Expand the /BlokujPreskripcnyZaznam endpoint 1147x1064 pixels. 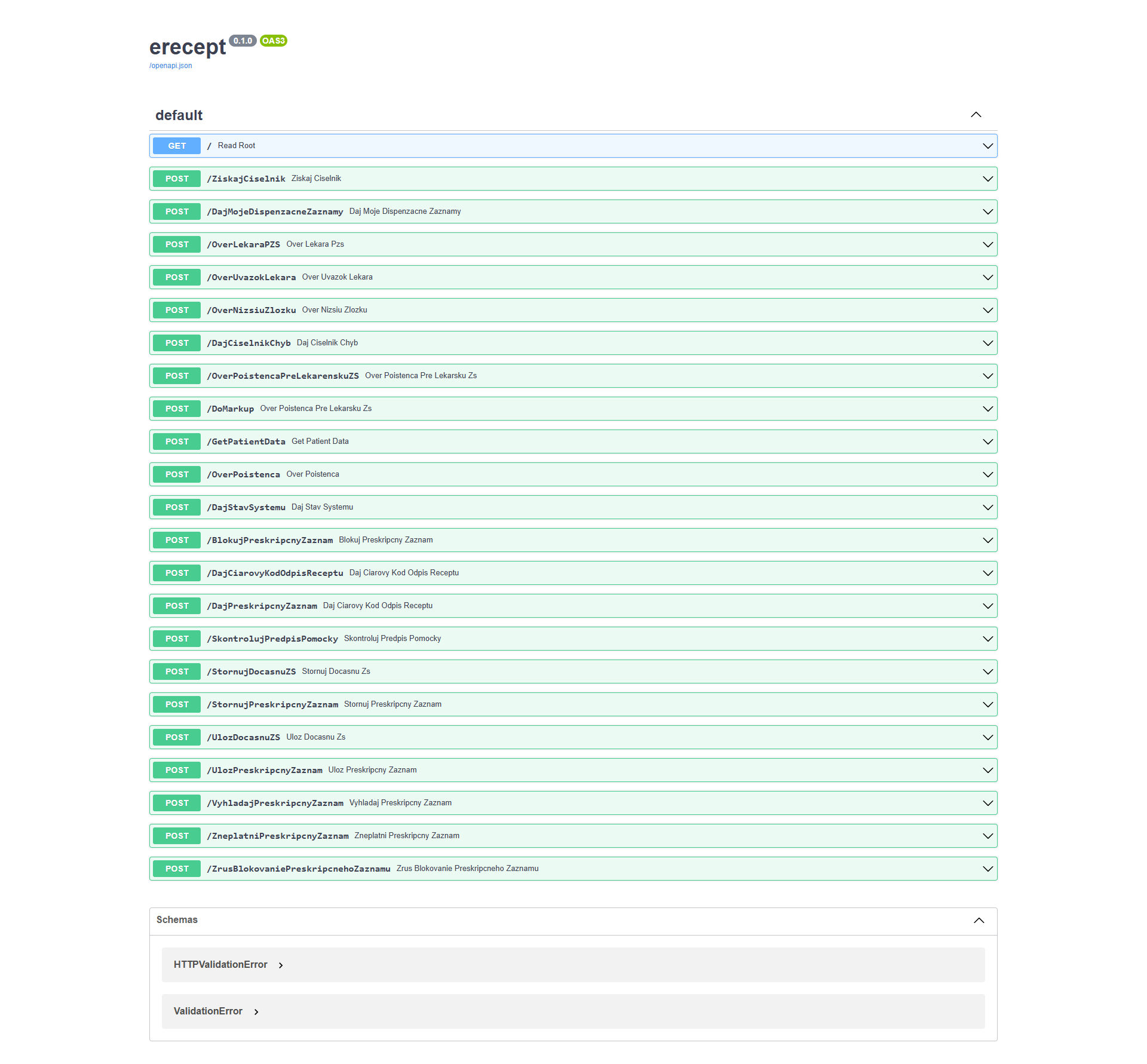click(573, 540)
